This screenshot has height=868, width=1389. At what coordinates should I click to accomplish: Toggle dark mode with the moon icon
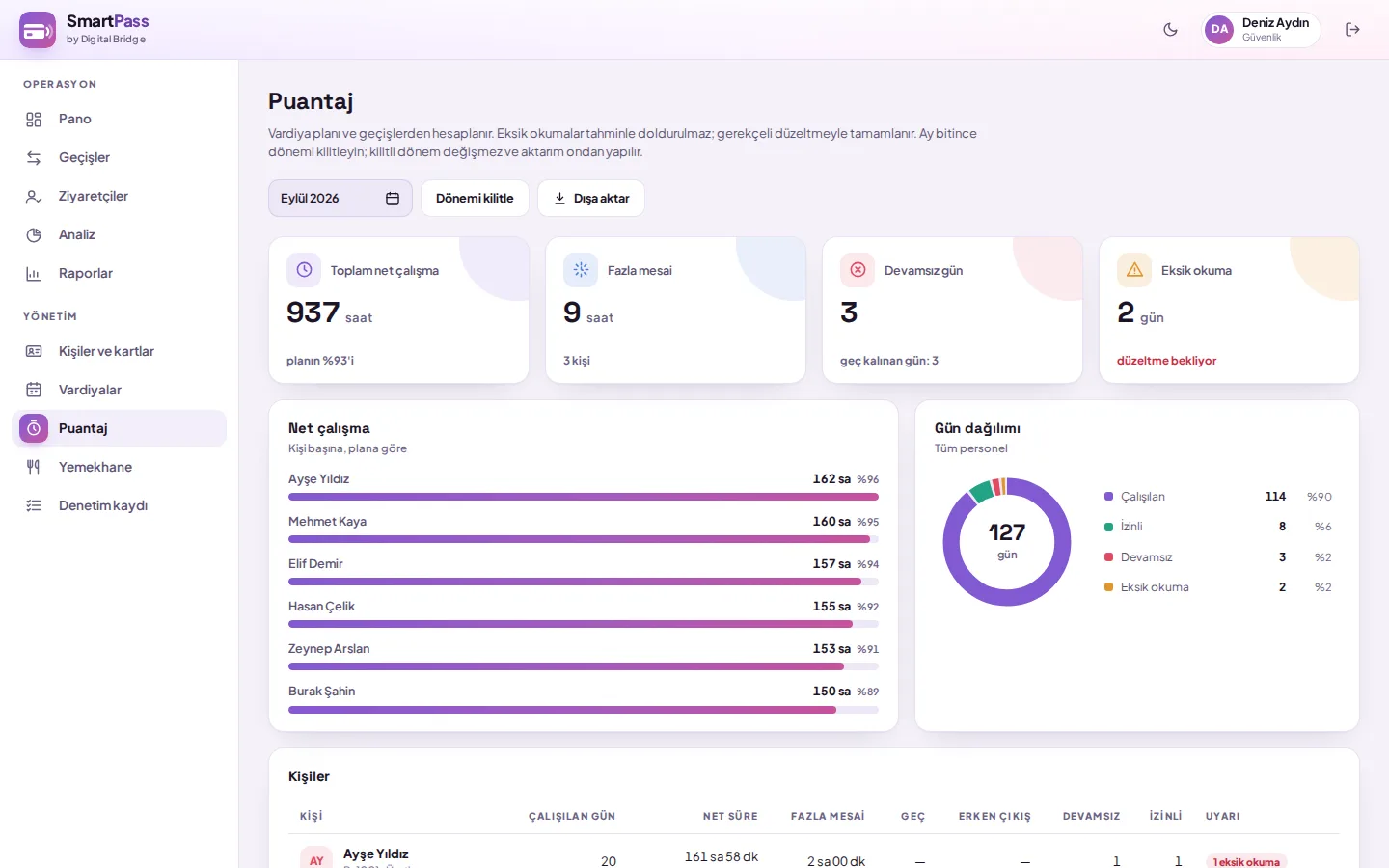point(1170,30)
